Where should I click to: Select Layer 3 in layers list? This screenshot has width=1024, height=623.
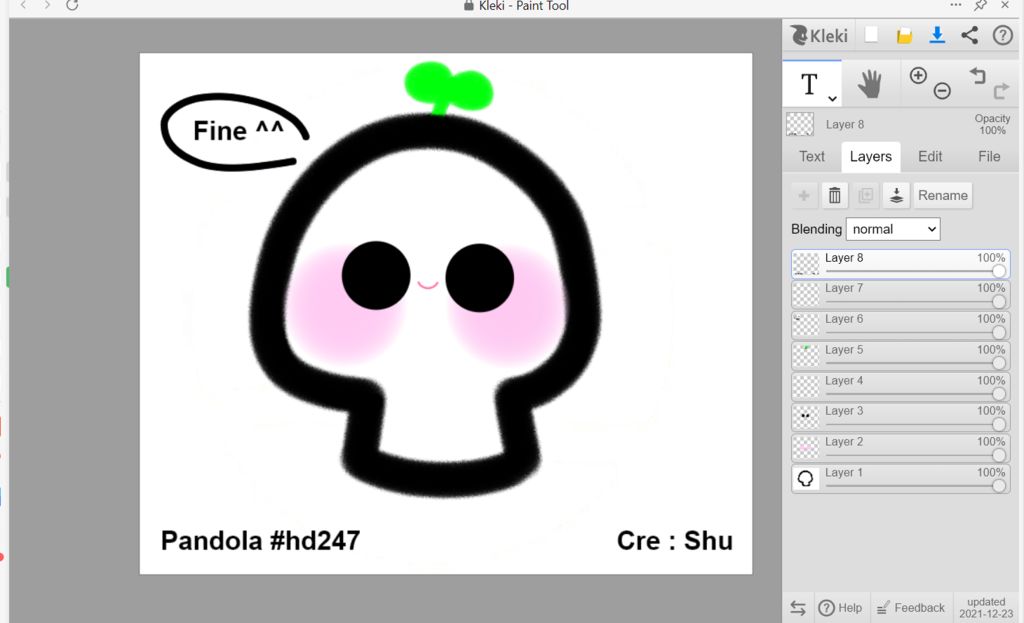coord(901,417)
